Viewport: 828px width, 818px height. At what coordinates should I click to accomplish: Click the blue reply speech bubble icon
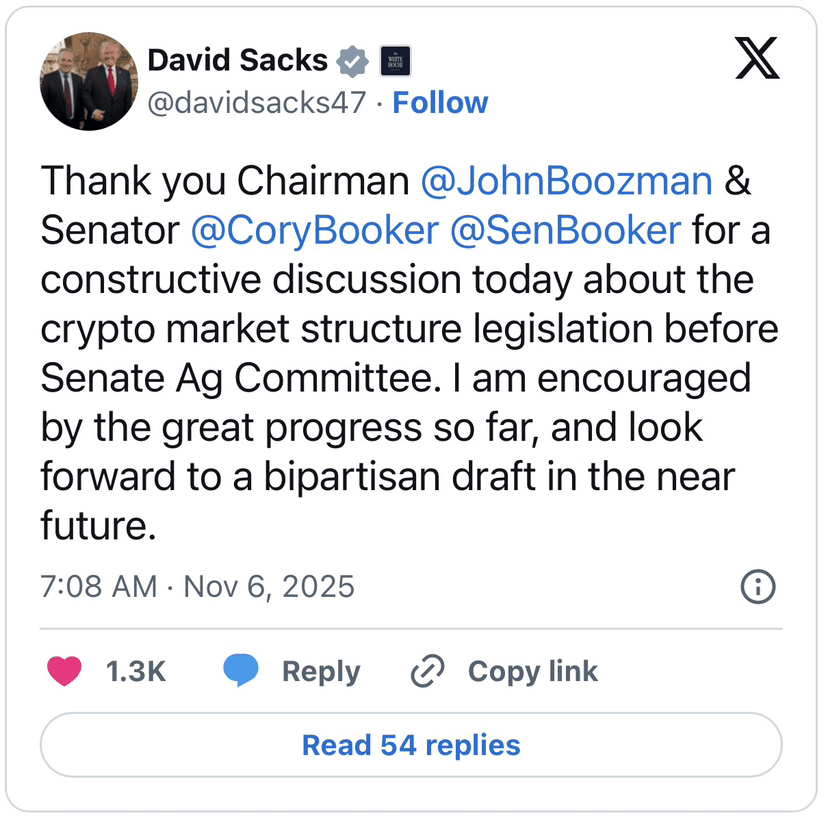point(241,671)
